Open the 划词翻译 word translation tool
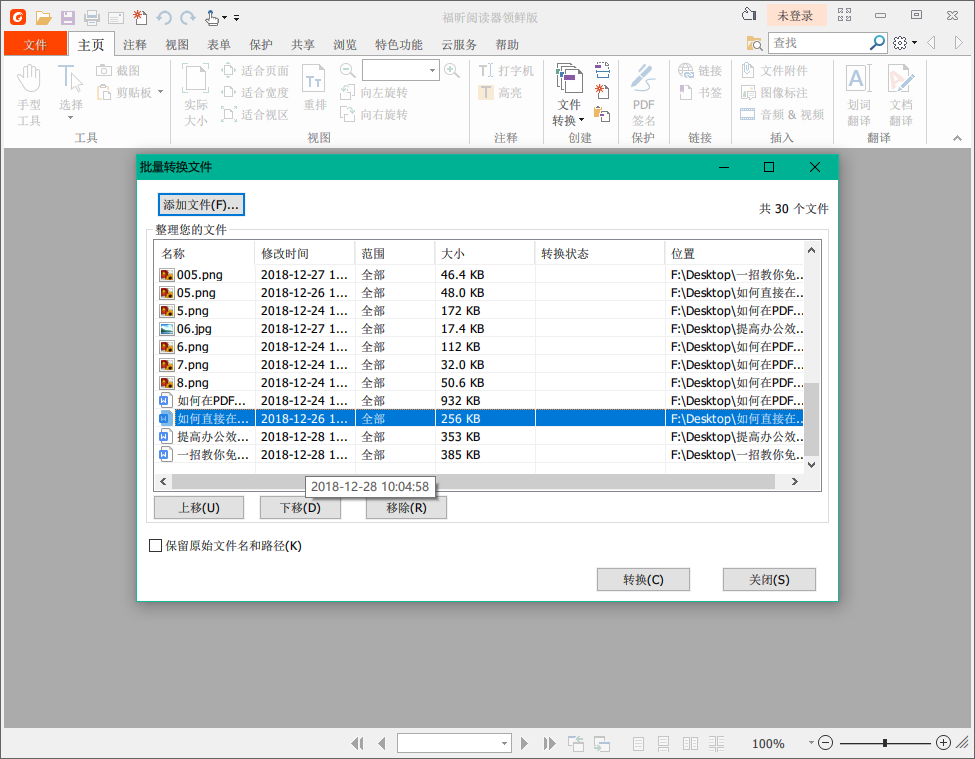 click(858, 90)
